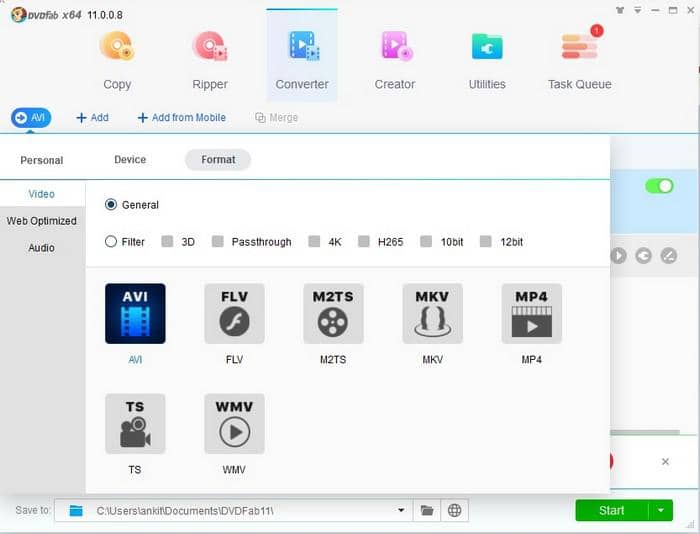The width and height of the screenshot is (700, 534).
Task: Click the Add button
Action: tap(92, 117)
